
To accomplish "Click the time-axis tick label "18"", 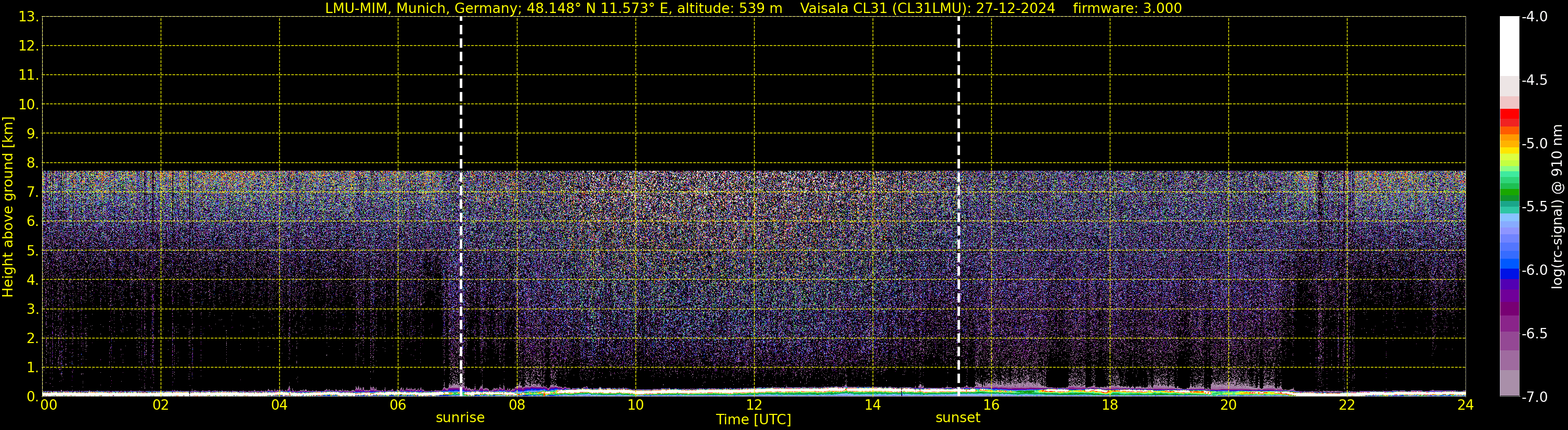I will pos(1110,405).
